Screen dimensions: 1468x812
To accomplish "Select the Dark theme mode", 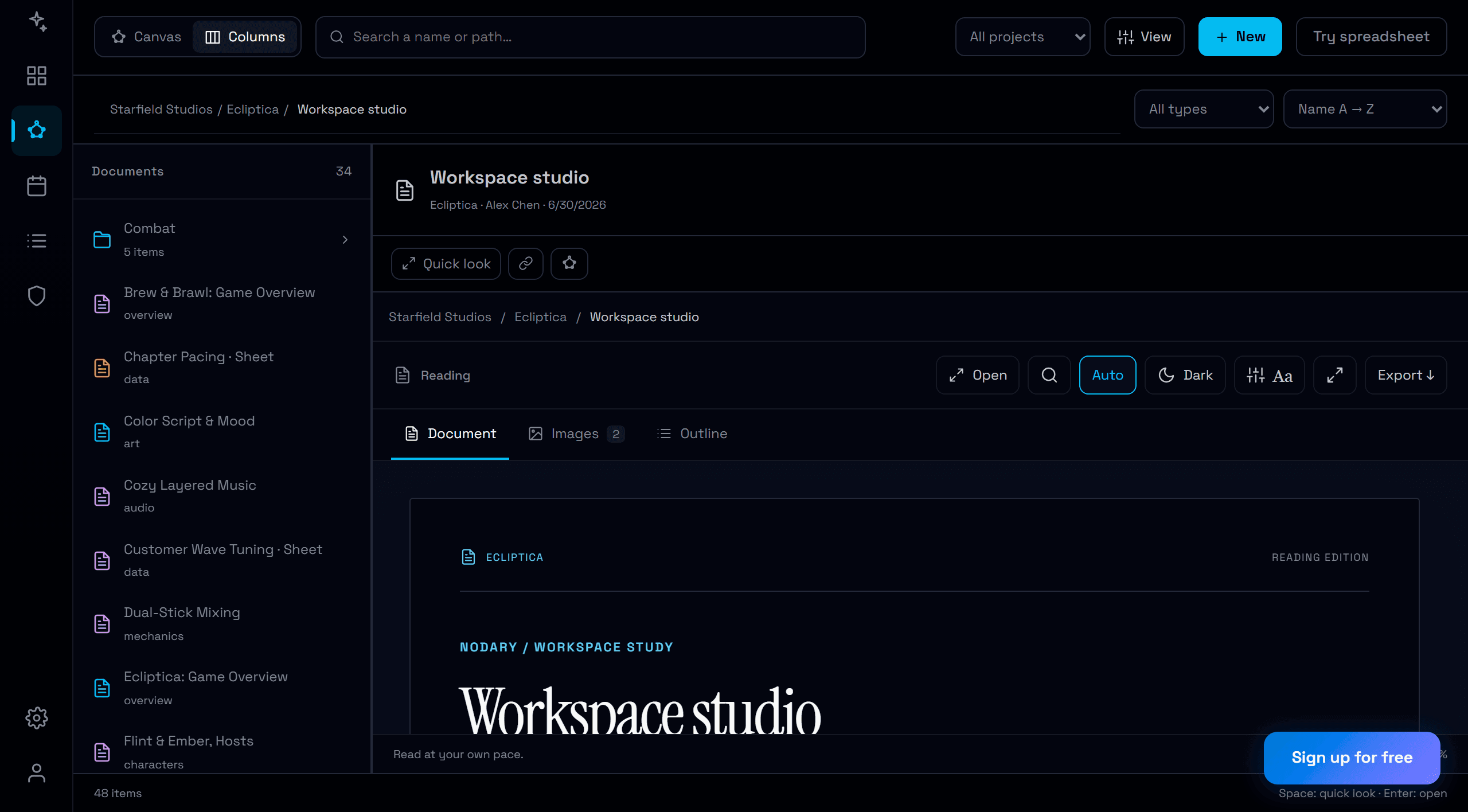I will (x=1185, y=375).
